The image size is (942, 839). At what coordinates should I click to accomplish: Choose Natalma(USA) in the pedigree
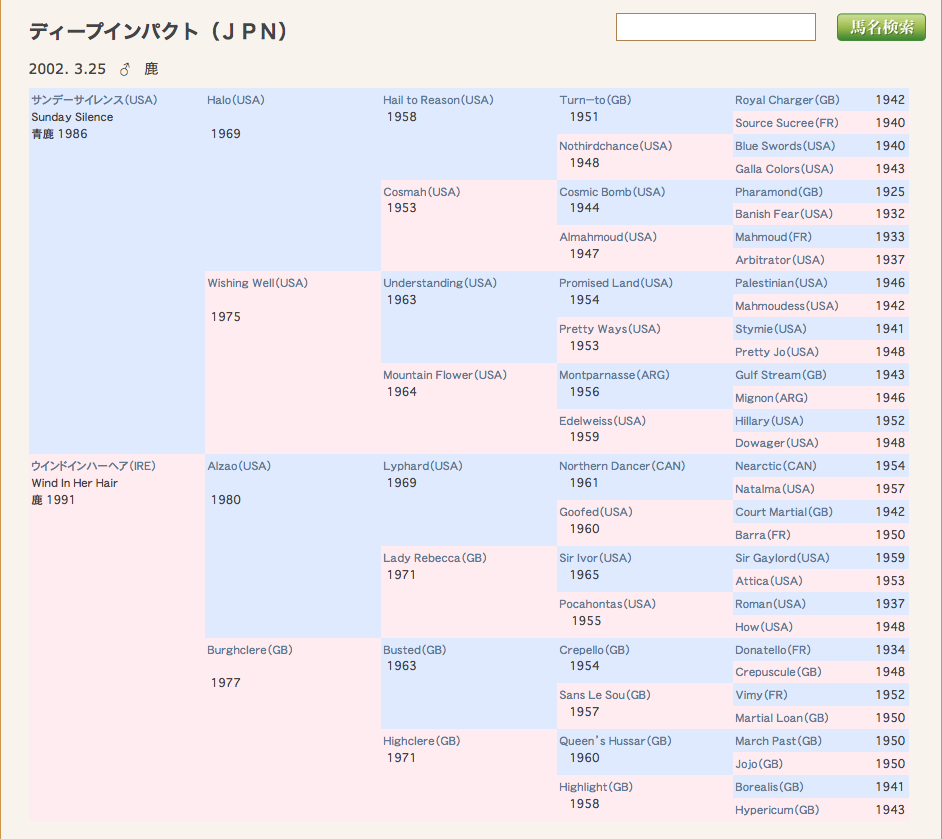(774, 489)
